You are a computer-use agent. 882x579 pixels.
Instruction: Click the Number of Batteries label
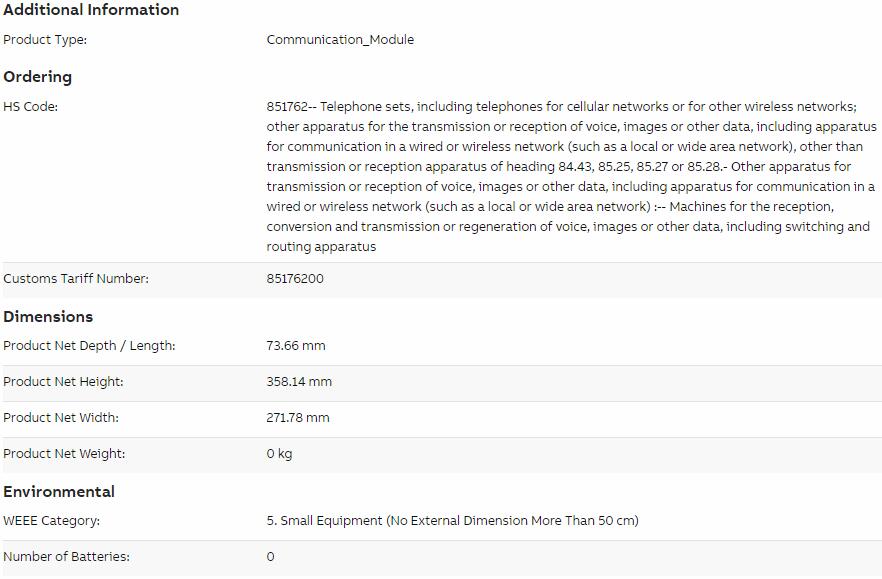66,556
